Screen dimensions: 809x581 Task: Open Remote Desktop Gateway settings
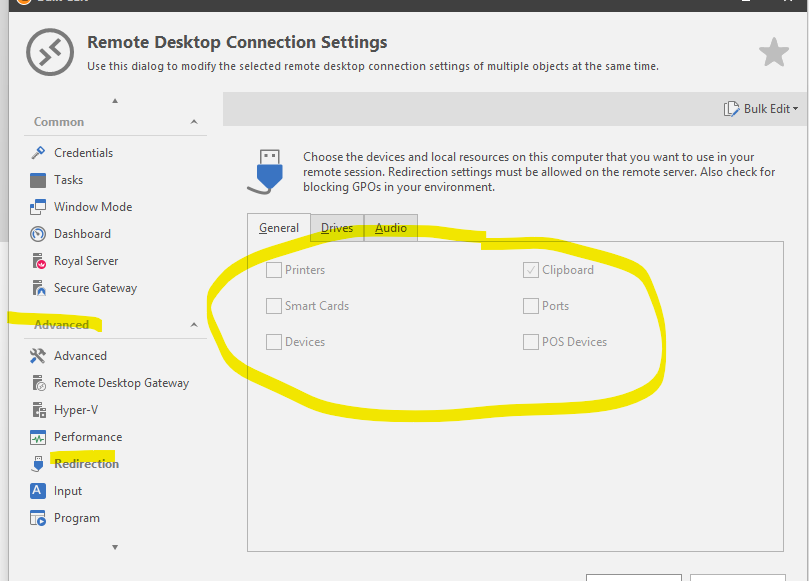click(121, 383)
